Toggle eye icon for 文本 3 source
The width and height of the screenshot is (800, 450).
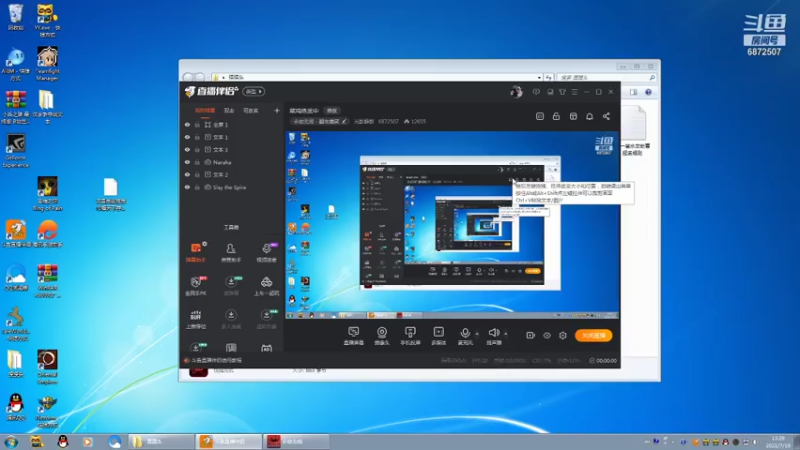(x=187, y=149)
